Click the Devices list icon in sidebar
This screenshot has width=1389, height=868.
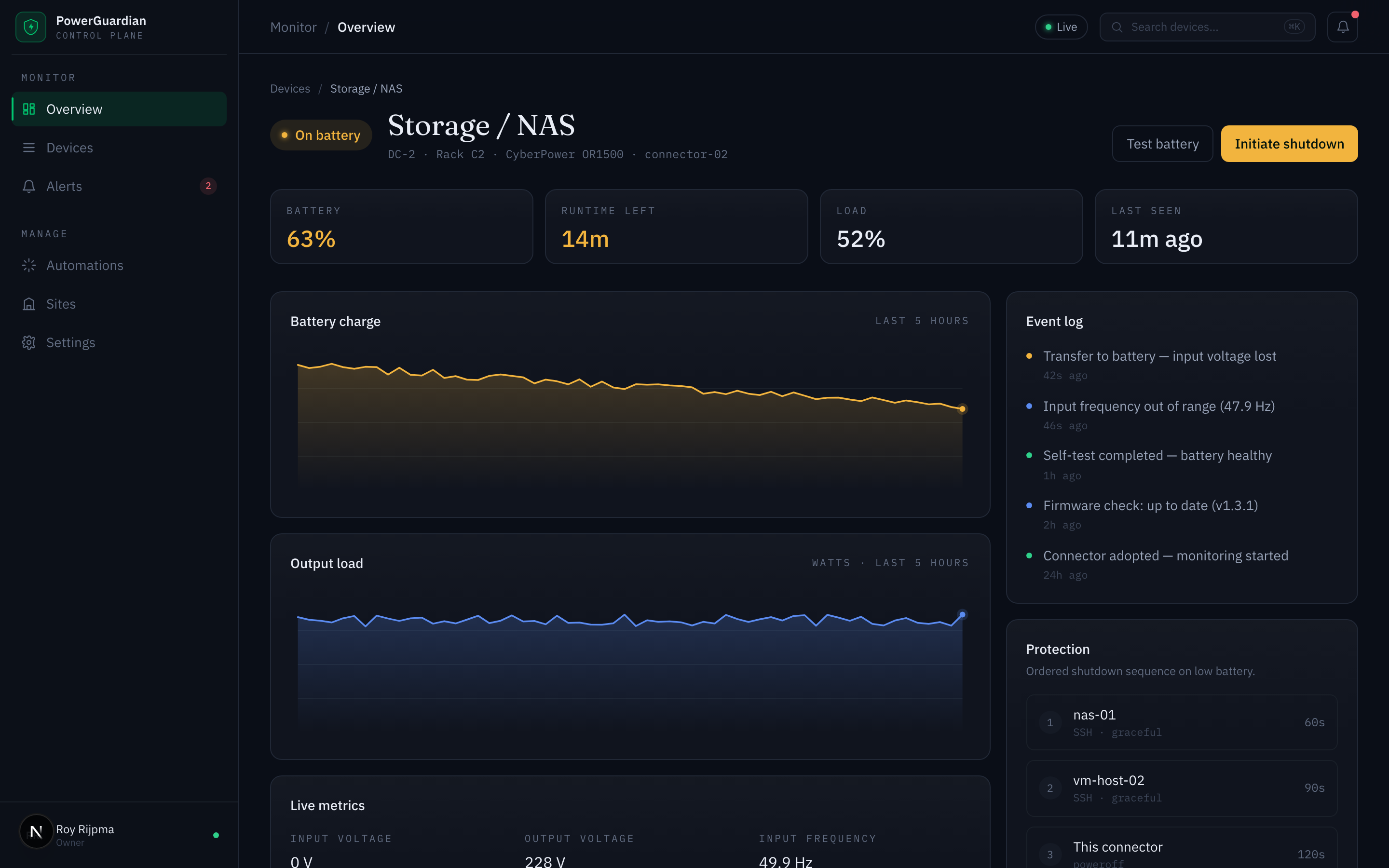click(x=29, y=148)
